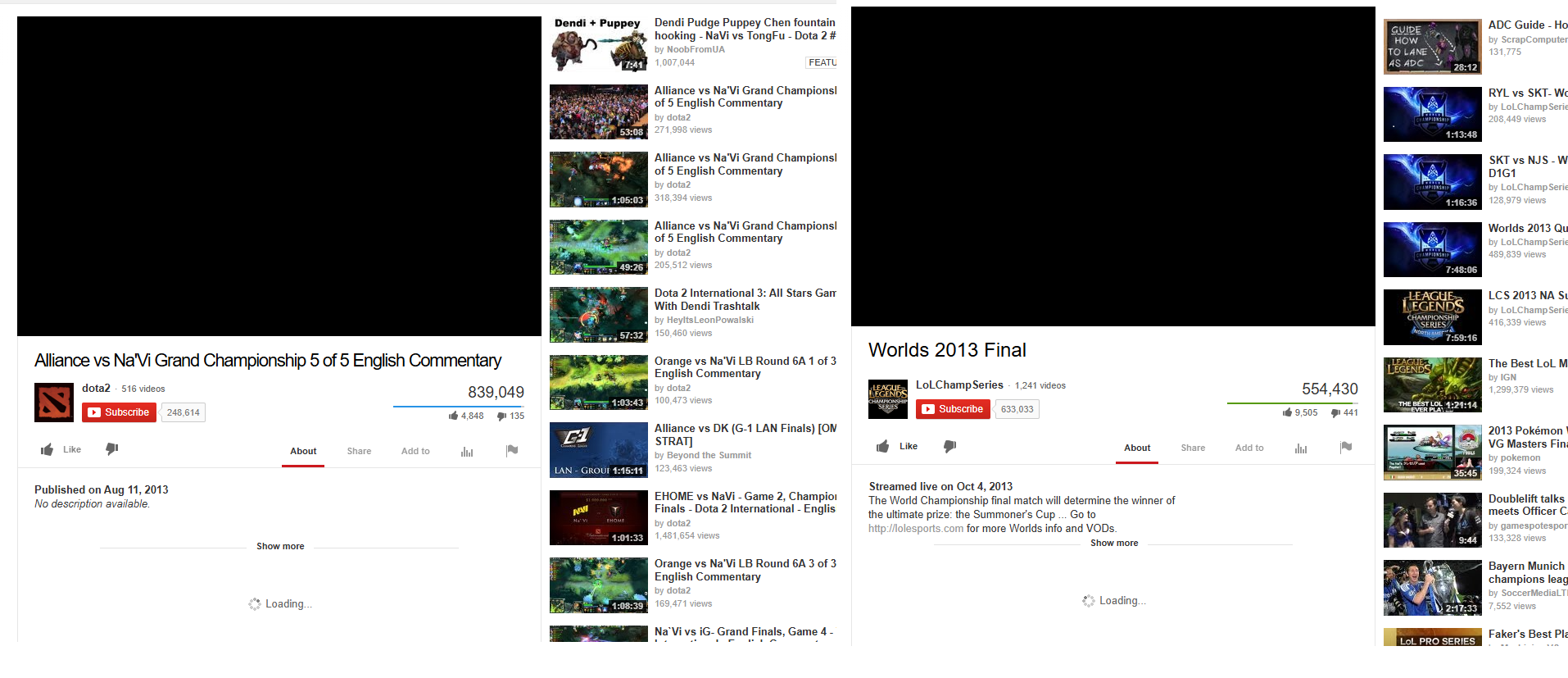Click the flag report icon on the Worlds 2013 Final page
Viewport: 1568px width, 678px height.
[1346, 447]
